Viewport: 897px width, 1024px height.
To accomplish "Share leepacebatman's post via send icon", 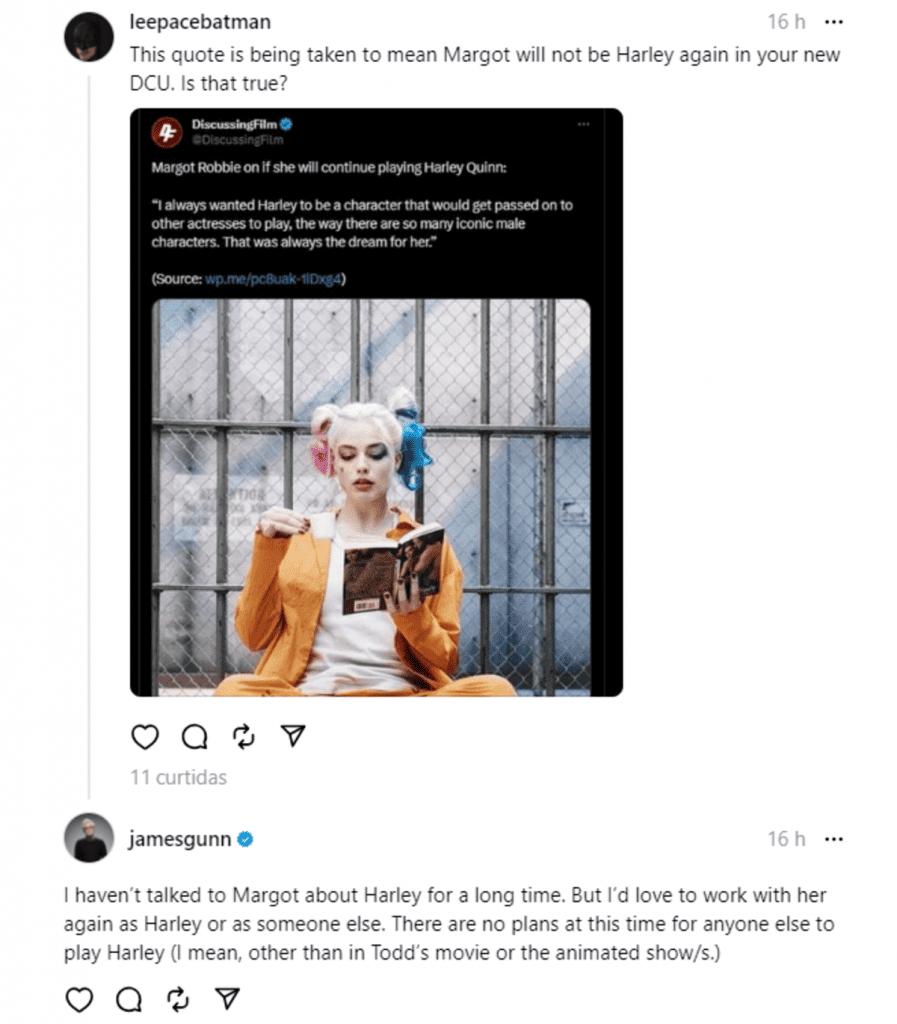I will (293, 735).
